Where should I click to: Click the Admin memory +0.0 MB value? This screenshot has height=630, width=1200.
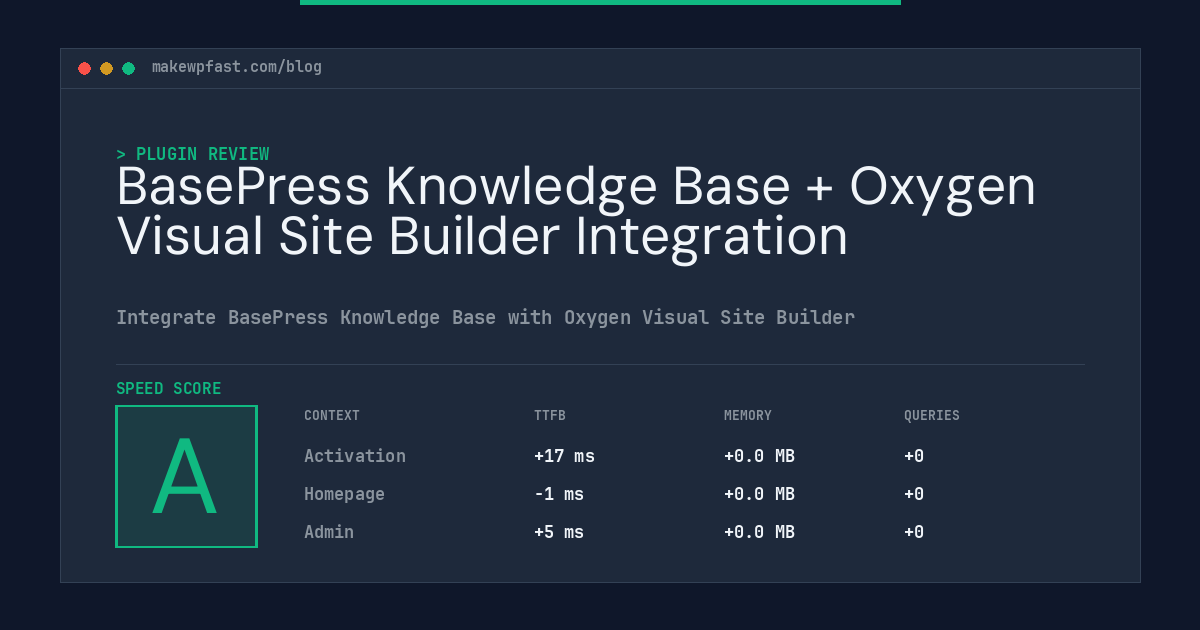tap(759, 532)
